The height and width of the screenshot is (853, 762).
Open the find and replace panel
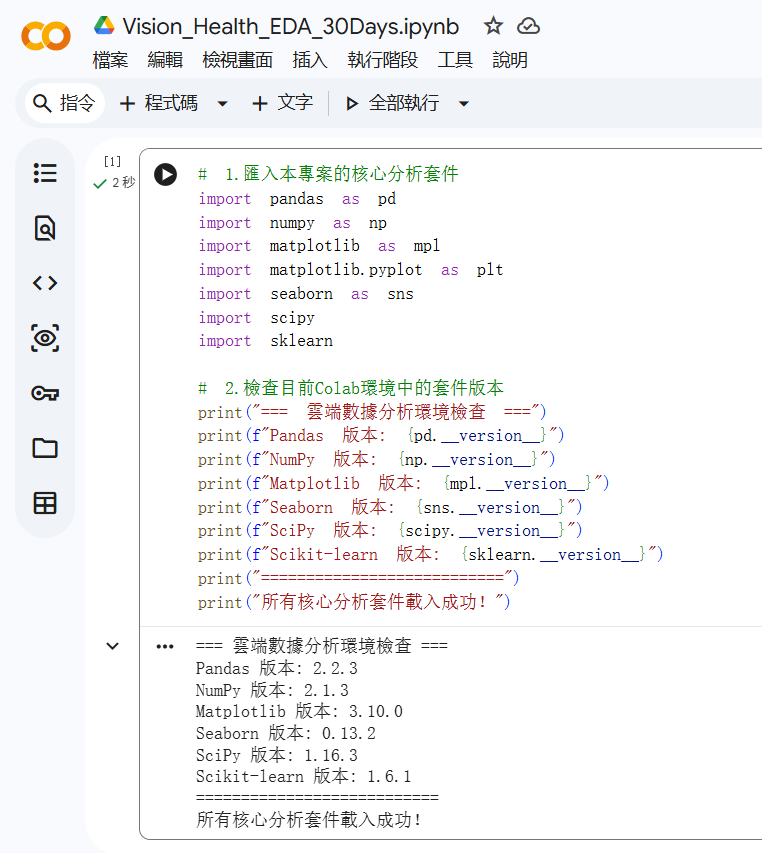(x=45, y=228)
